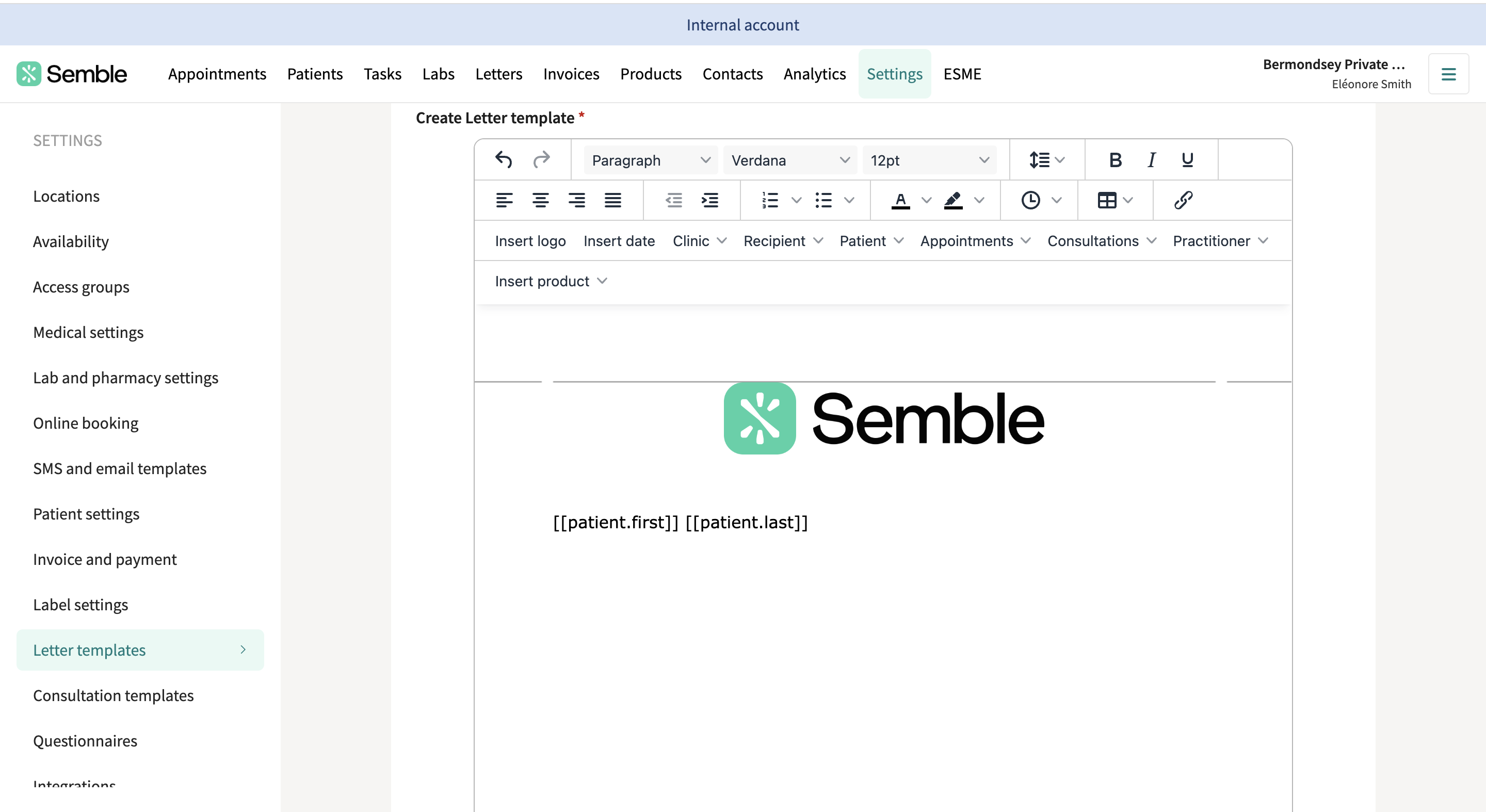This screenshot has height=812, width=1486.
Task: Click the Semble logo image in letter
Action: pyautogui.click(x=884, y=419)
